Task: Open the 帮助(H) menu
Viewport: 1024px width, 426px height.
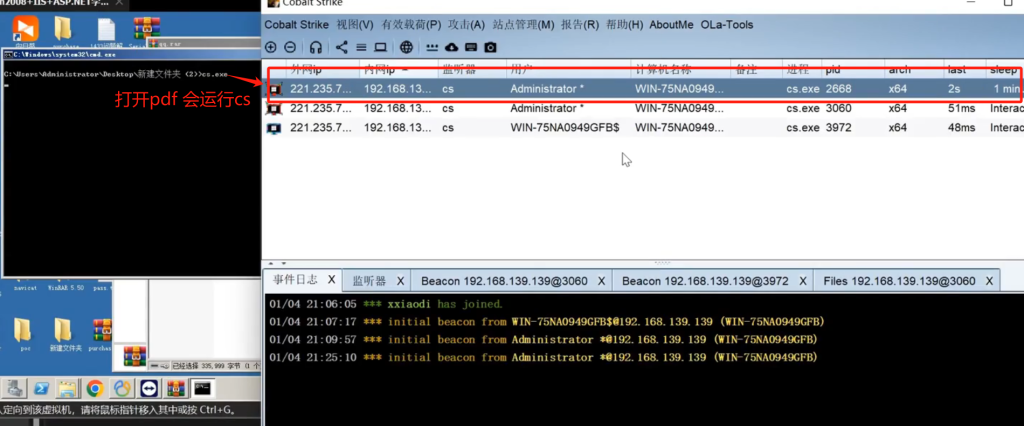Action: [x=624, y=25]
